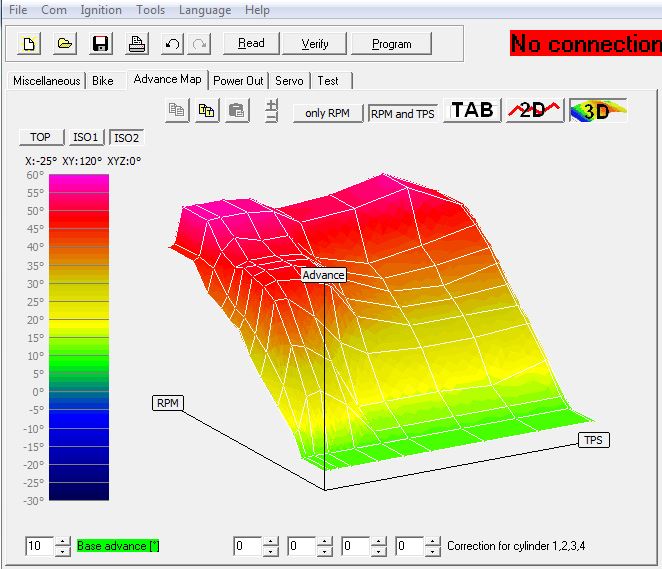The image size is (662, 569).
Task: Click 'Correction for cylinder 1,2,3,4' label
Action: point(516,546)
